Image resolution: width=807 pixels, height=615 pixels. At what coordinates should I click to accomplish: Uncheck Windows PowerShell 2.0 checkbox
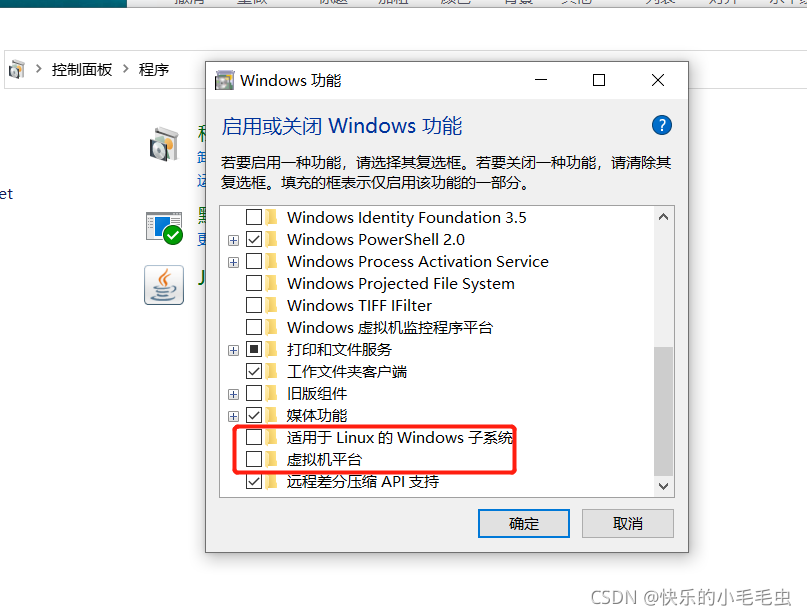(x=254, y=239)
